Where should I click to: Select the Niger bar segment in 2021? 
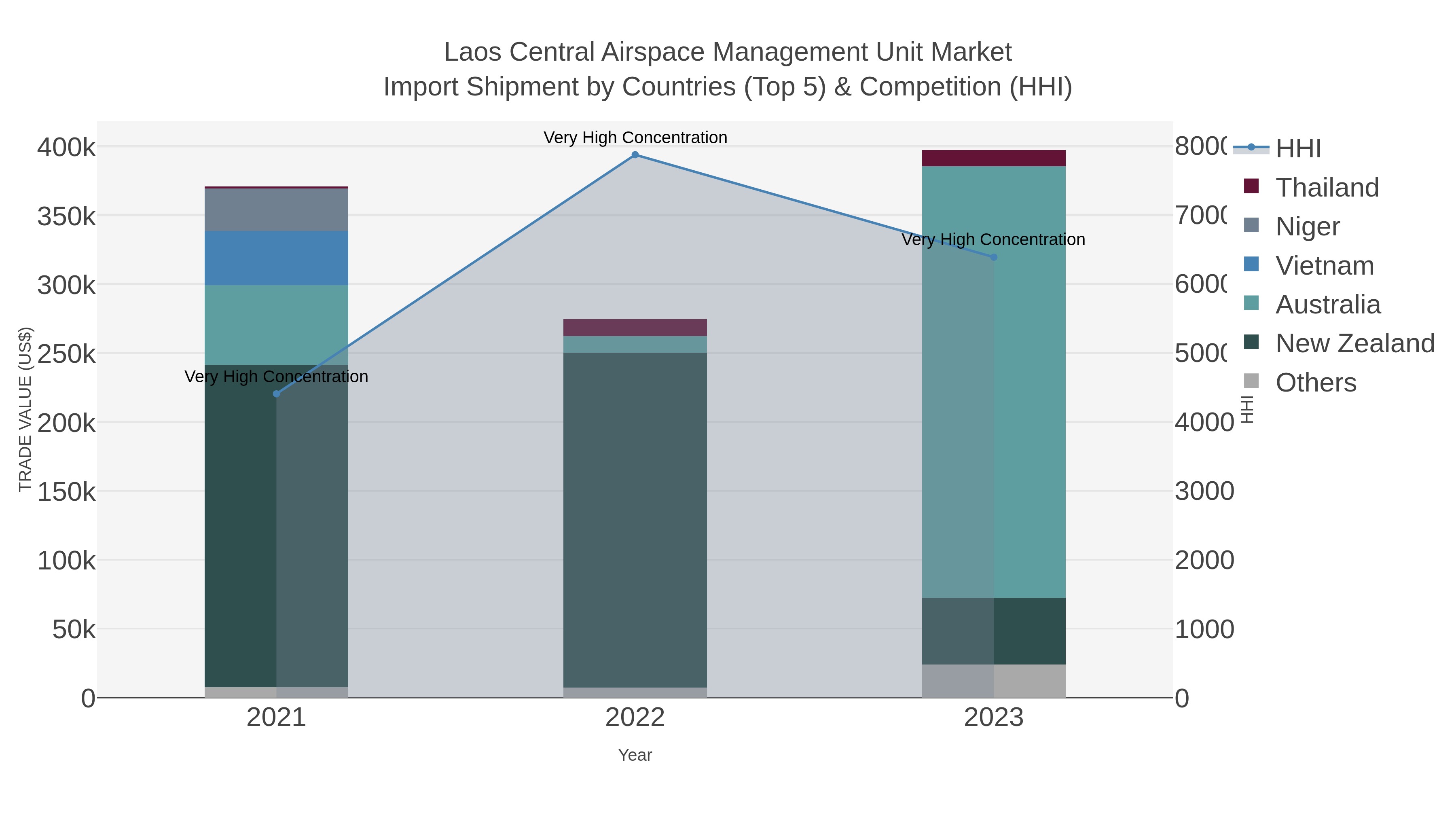tap(276, 210)
